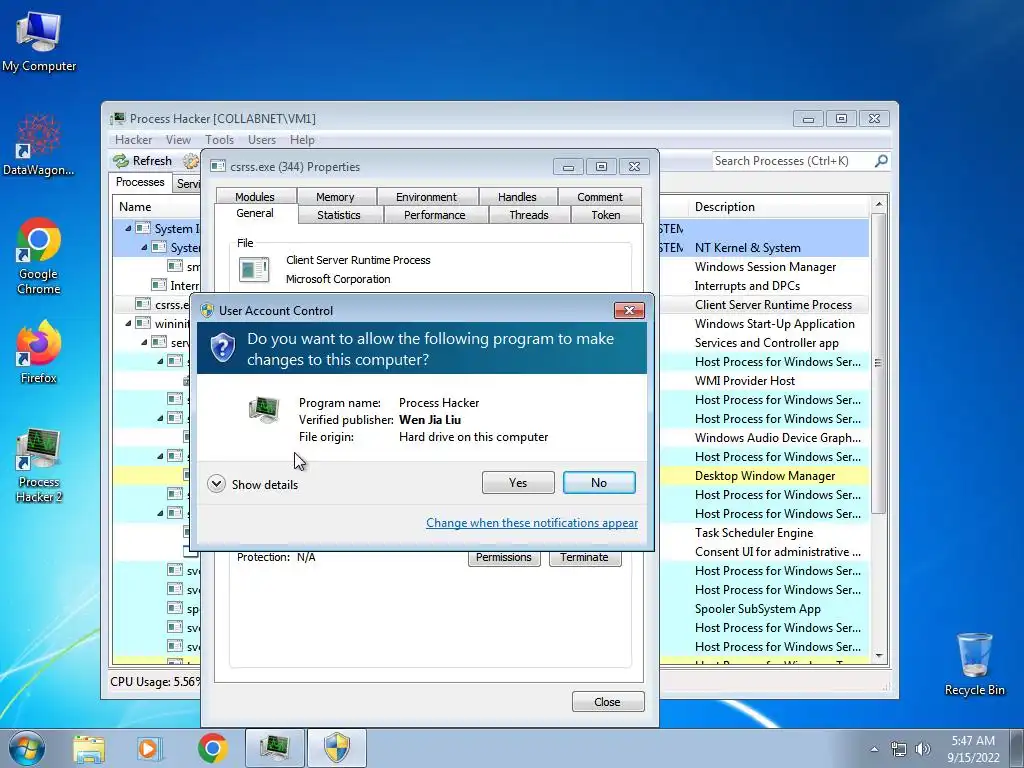
Task: Click scrollbar down arrow in process list
Action: (x=878, y=656)
